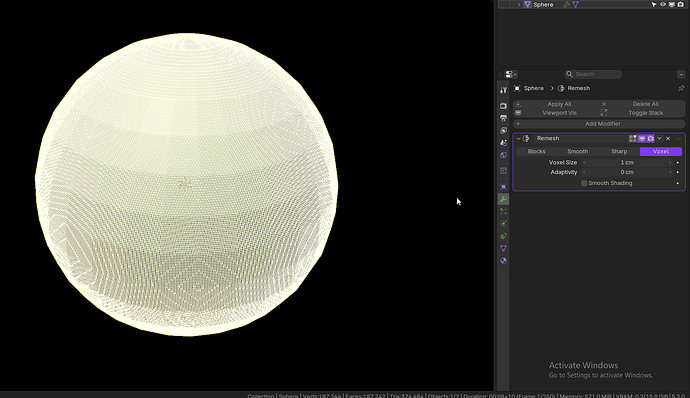Click the Voxel Size animate dot
690x398 pixels.
click(678, 162)
